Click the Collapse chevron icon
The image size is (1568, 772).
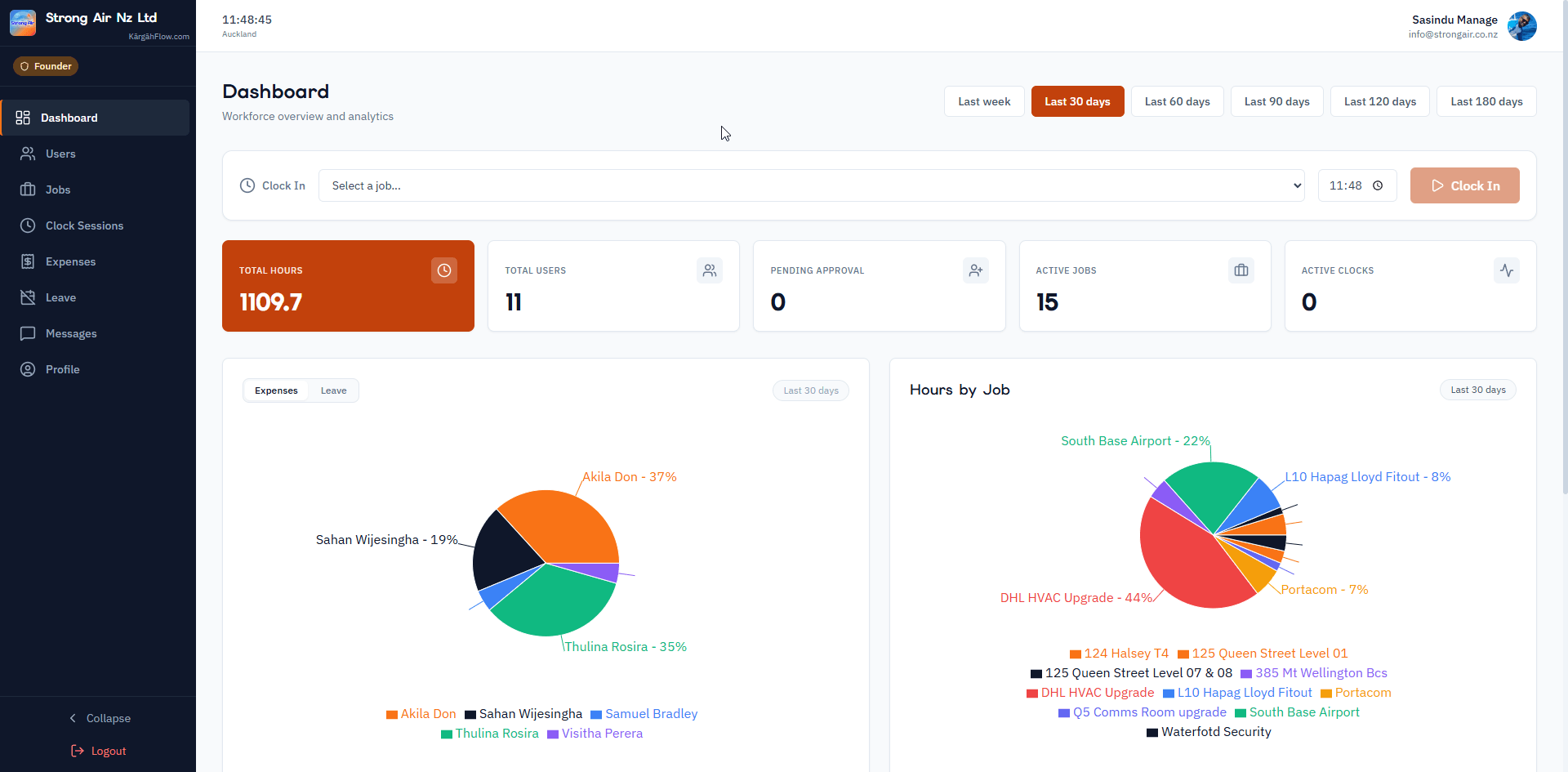pyautogui.click(x=73, y=718)
